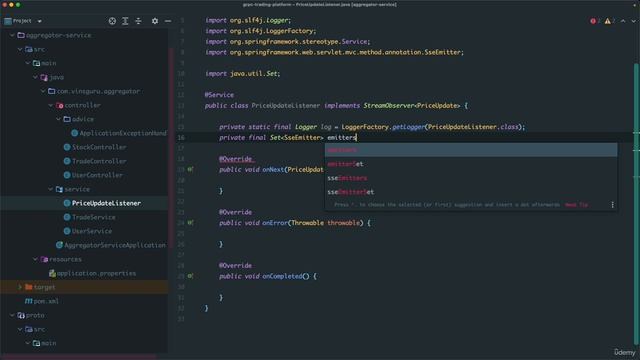The height and width of the screenshot is (360, 640).
Task: Click the SseEmitter import line
Action: 334,52
